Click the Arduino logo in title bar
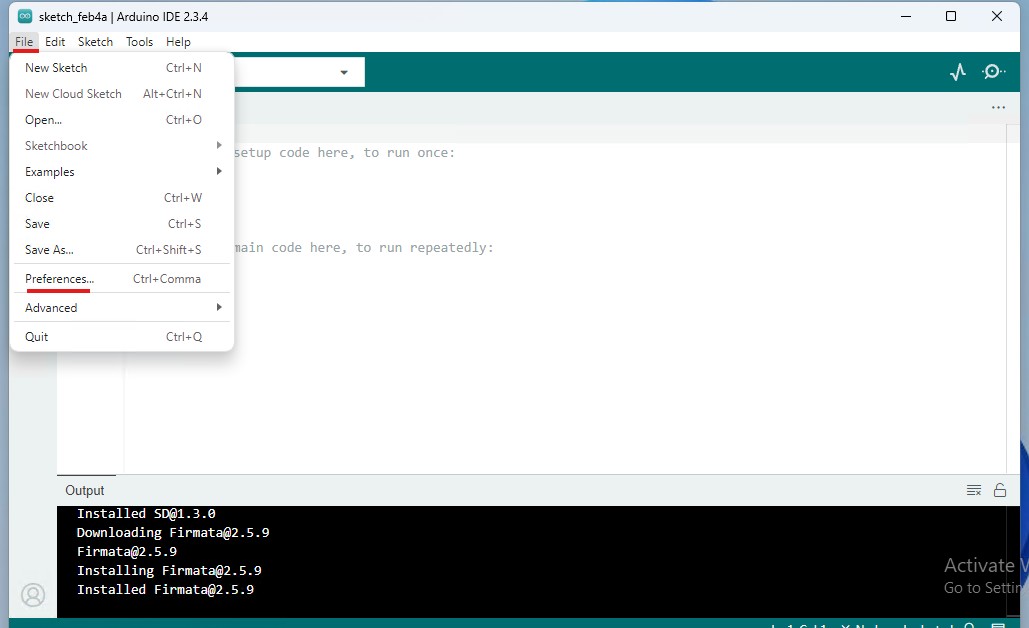Image resolution: width=1029 pixels, height=628 pixels. click(24, 16)
